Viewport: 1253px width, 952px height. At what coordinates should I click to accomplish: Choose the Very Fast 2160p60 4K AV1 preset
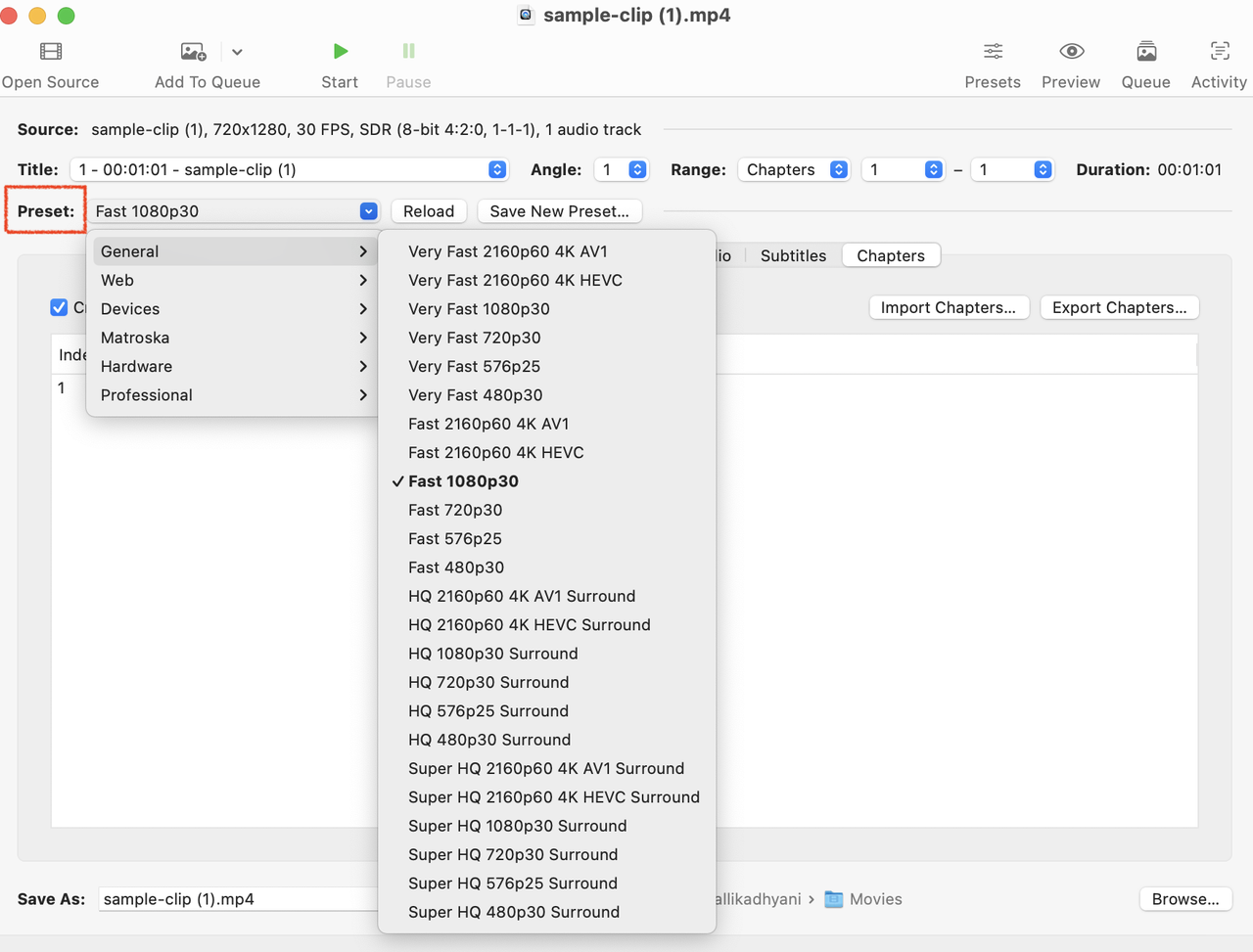[507, 251]
